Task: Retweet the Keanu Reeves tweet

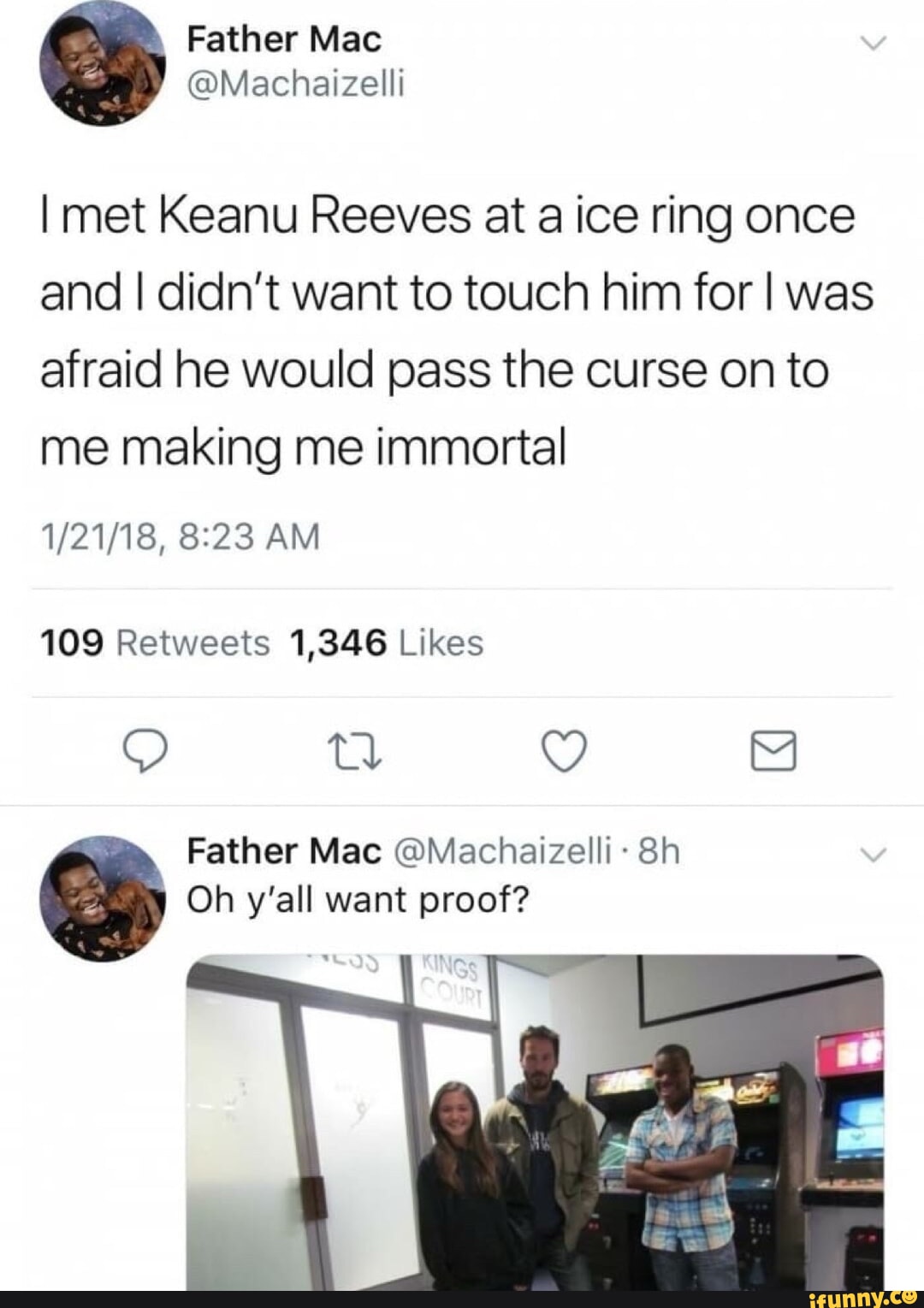Action: click(x=356, y=752)
